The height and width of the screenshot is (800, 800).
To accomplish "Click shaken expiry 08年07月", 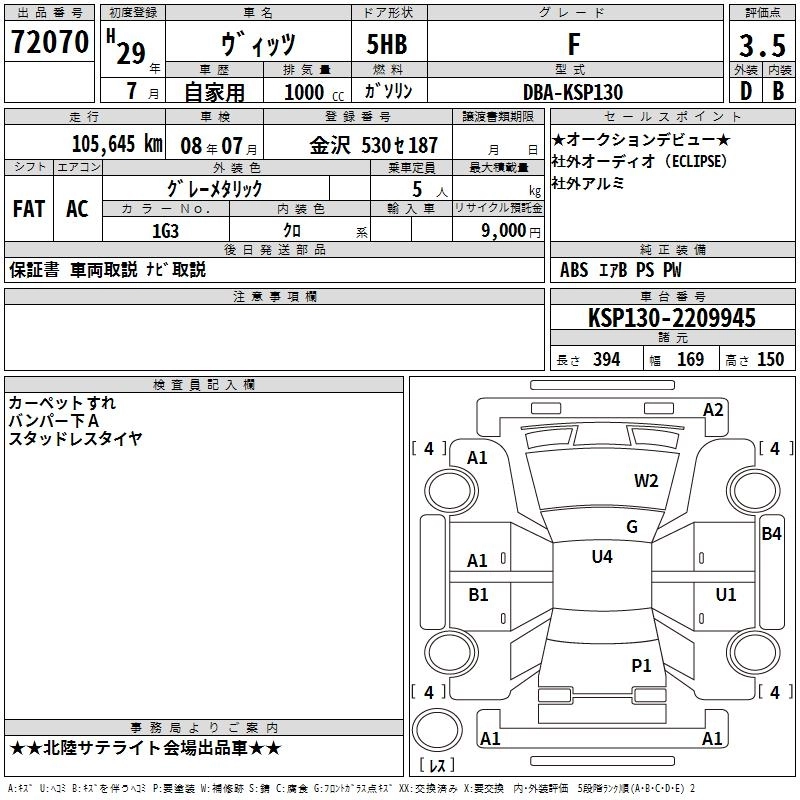I will 219,146.
